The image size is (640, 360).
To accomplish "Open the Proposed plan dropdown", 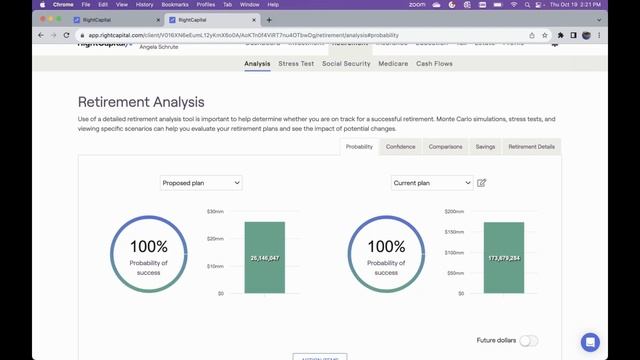I will pyautogui.click(x=201, y=183).
